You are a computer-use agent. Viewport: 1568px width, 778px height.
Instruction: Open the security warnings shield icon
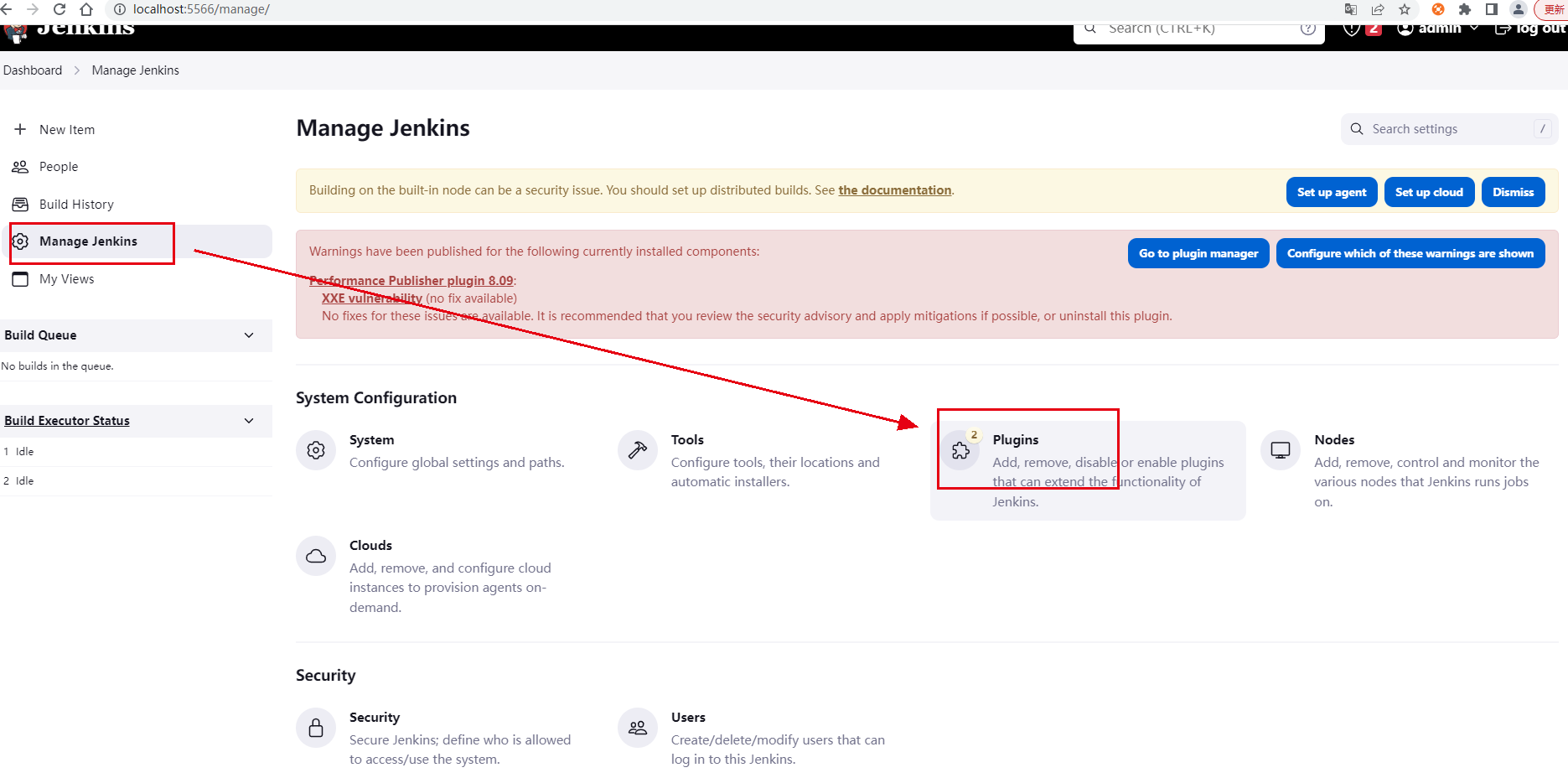pos(1351,29)
